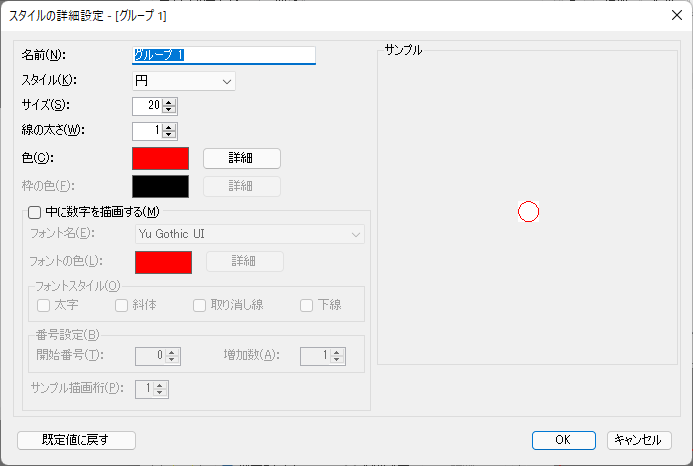Close the スタイルの詳細設定 dialog

[x=675, y=15]
